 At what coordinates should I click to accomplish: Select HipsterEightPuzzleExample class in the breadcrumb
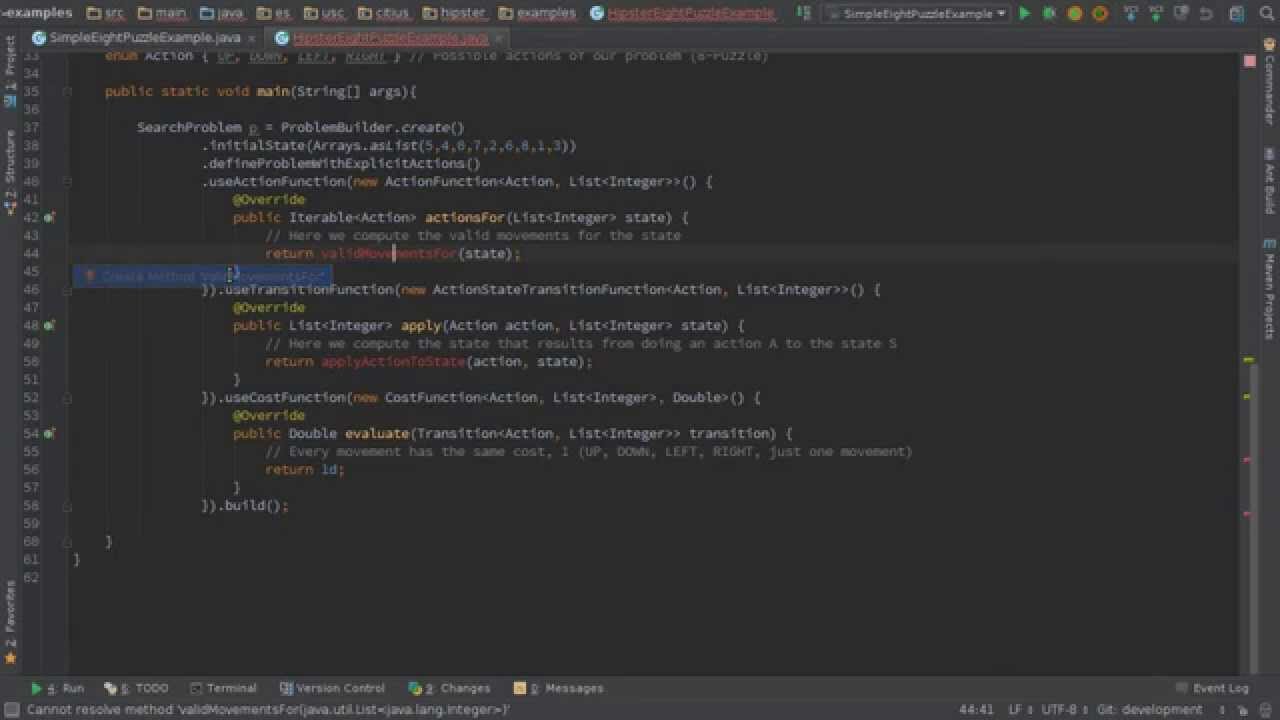[x=683, y=14]
